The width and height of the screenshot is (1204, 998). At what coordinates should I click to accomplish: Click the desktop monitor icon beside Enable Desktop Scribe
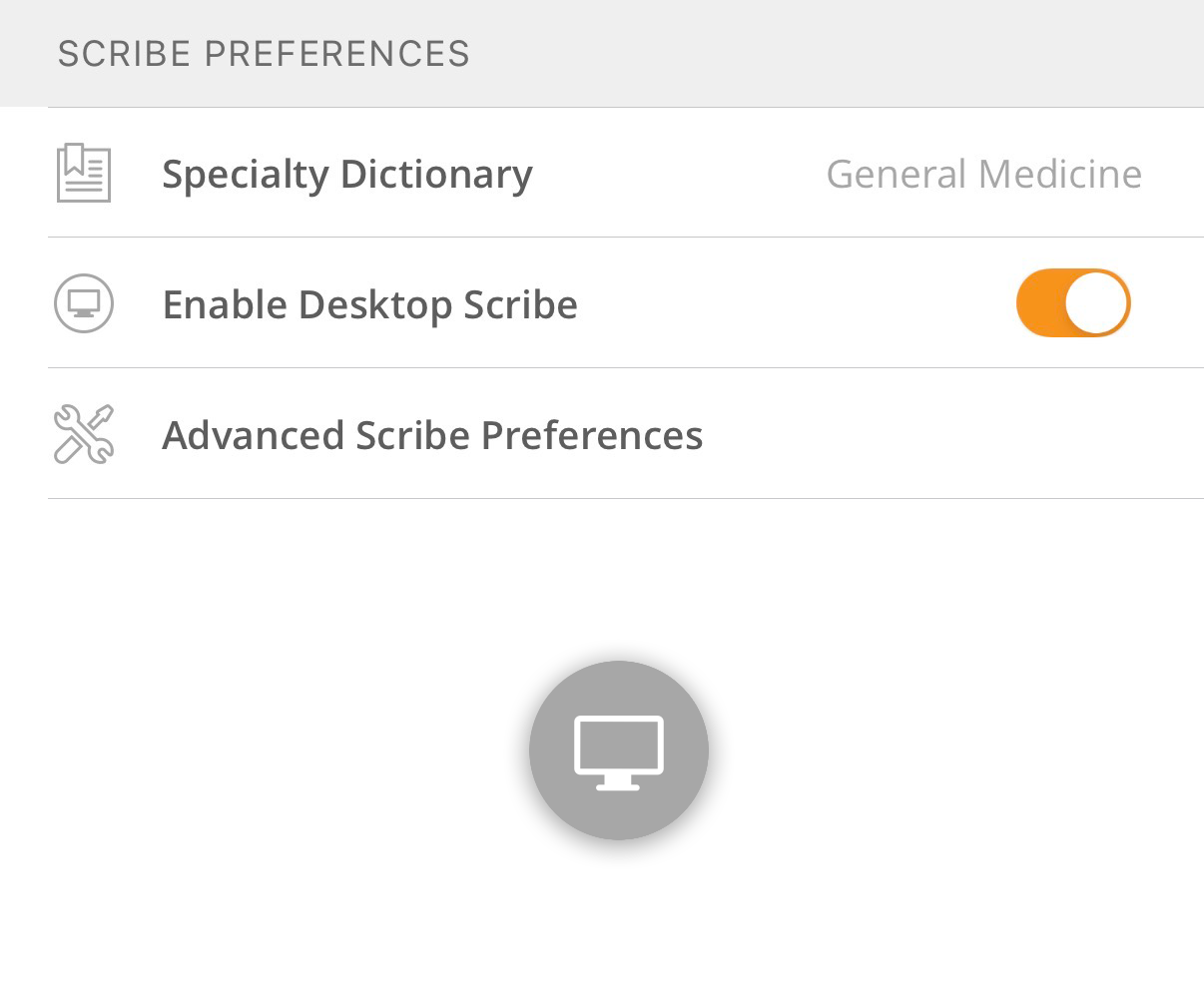point(84,302)
